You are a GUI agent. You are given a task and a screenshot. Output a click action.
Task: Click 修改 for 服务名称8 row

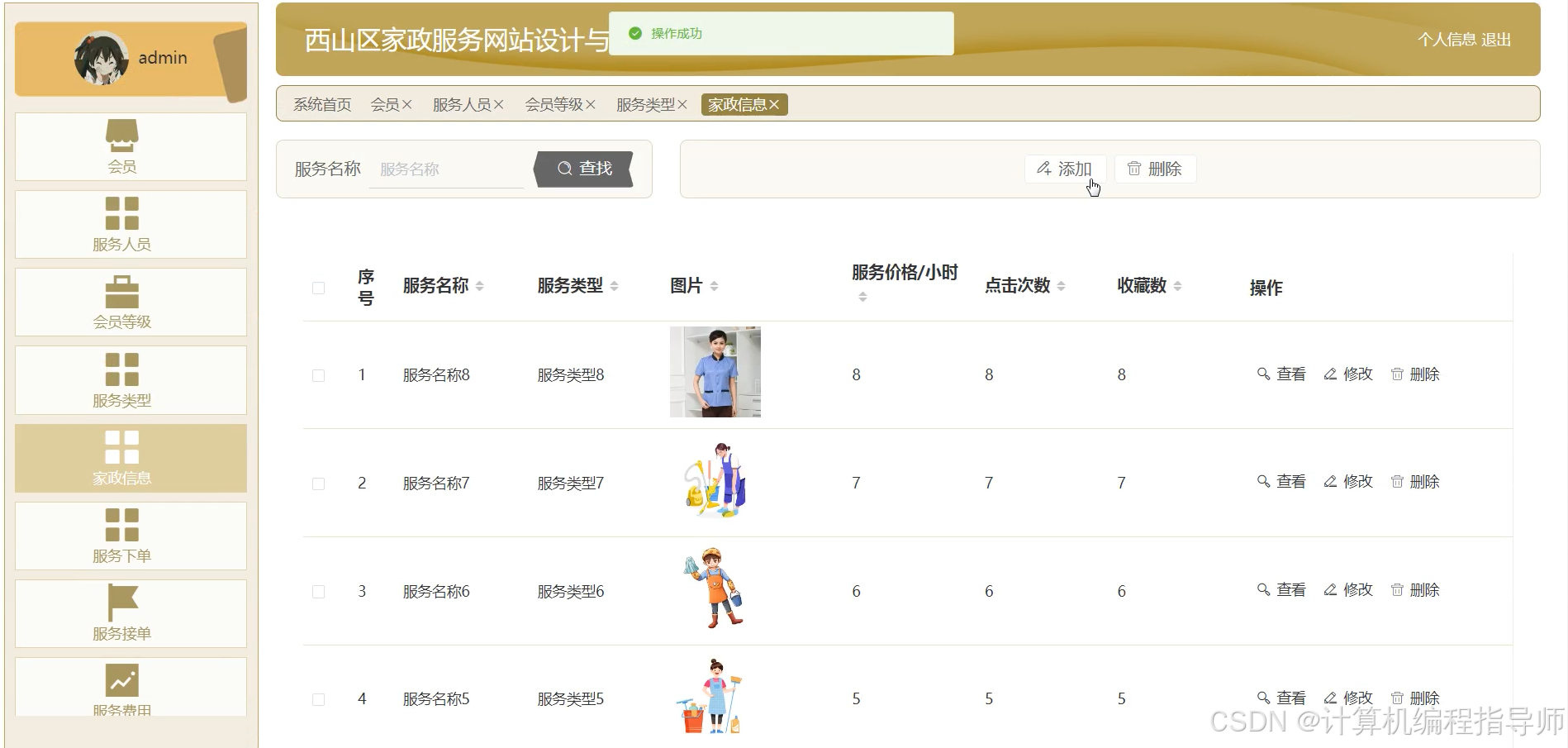pyautogui.click(x=1348, y=374)
